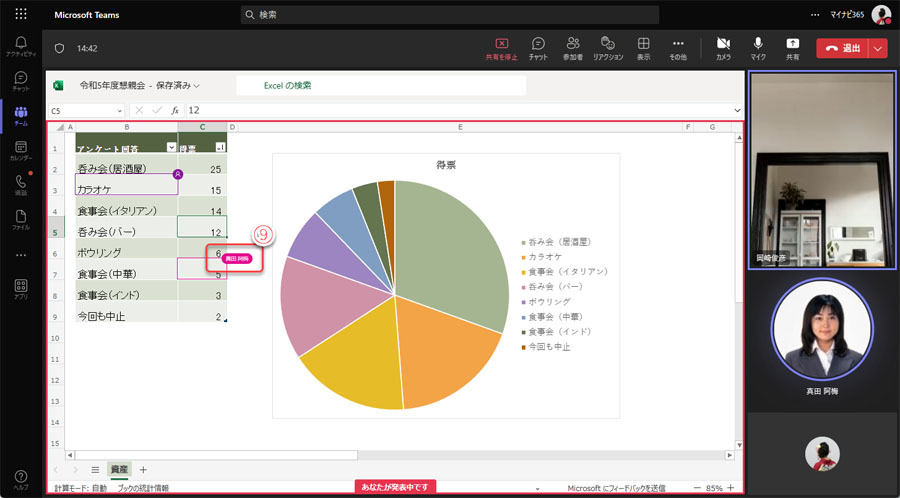Open the Calls section in sidebar
Screen dimensions: 900x498
click(x=21, y=185)
